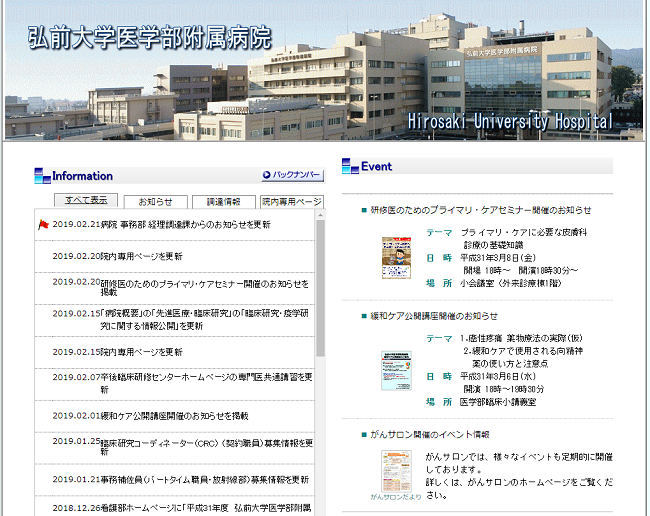Click the 医学部臨床小講義室 venue text
The image size is (650, 516).
pyautogui.click(x=498, y=402)
